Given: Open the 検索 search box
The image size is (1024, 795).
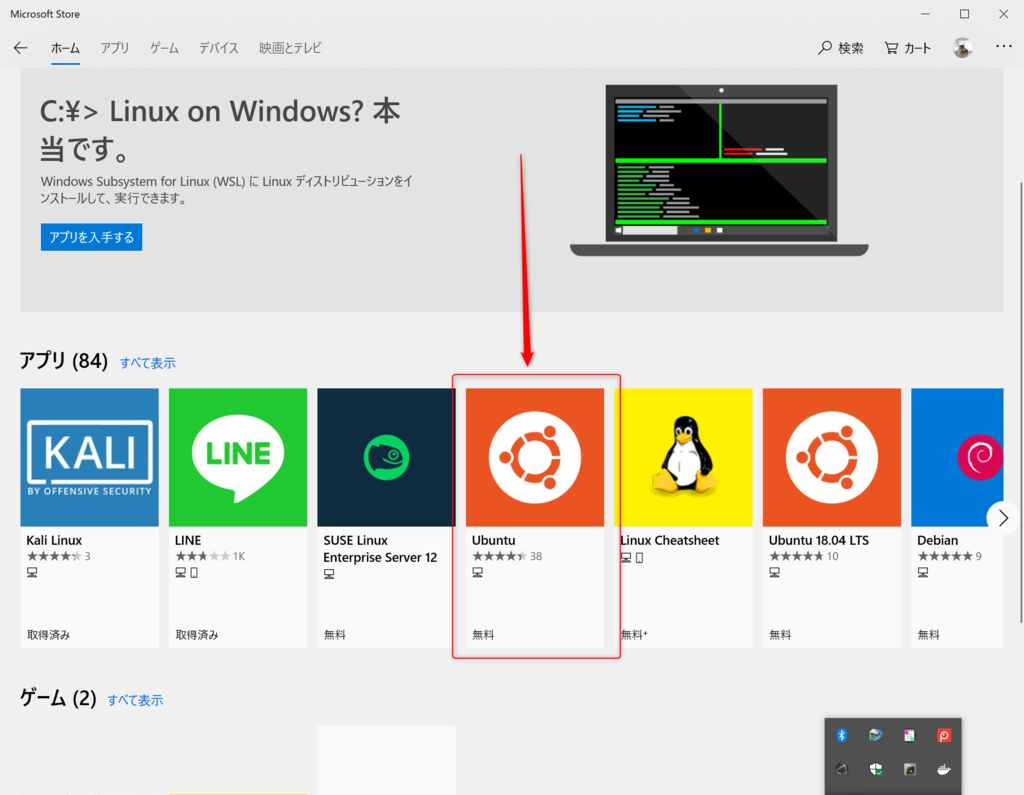Looking at the screenshot, I should point(840,48).
